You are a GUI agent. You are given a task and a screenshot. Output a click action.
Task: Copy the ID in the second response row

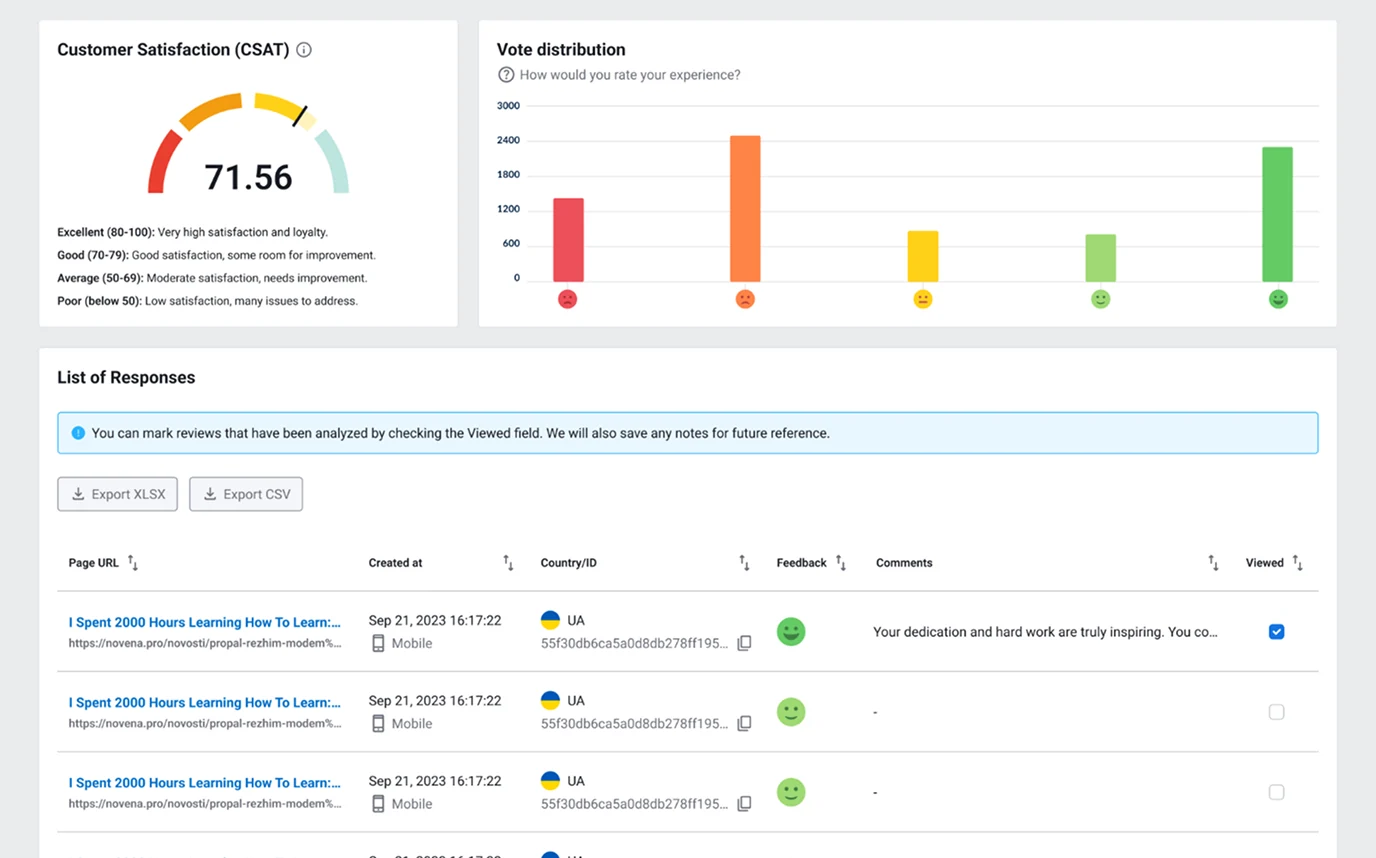[744, 723]
